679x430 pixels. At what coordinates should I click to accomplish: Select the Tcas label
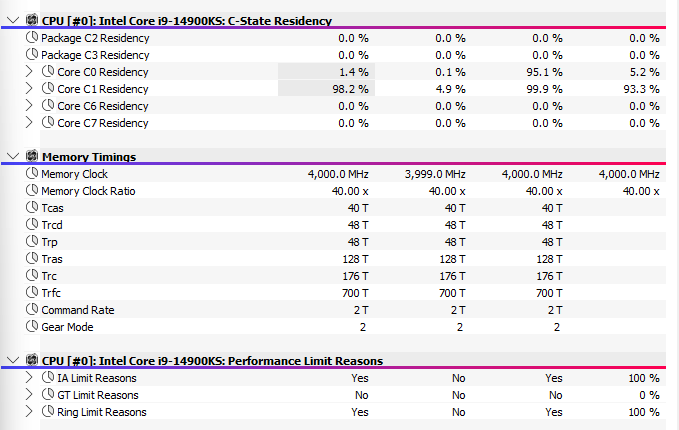(x=52, y=208)
